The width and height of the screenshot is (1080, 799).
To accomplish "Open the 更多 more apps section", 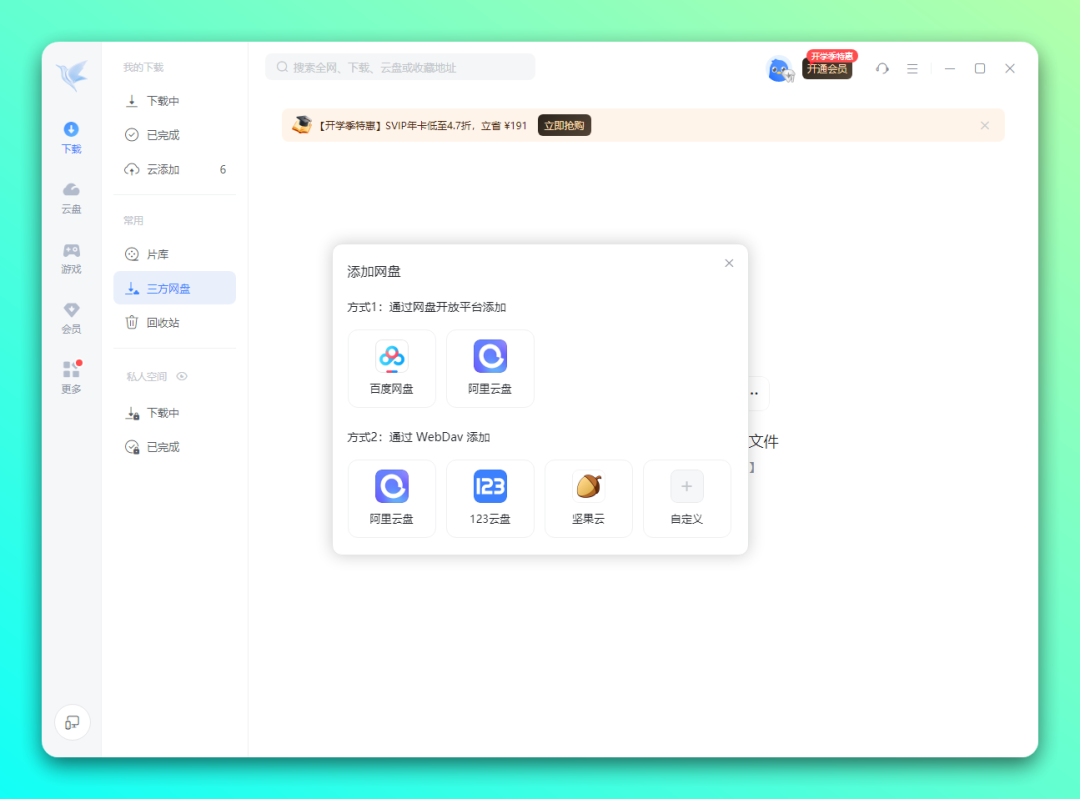I will tap(71, 378).
